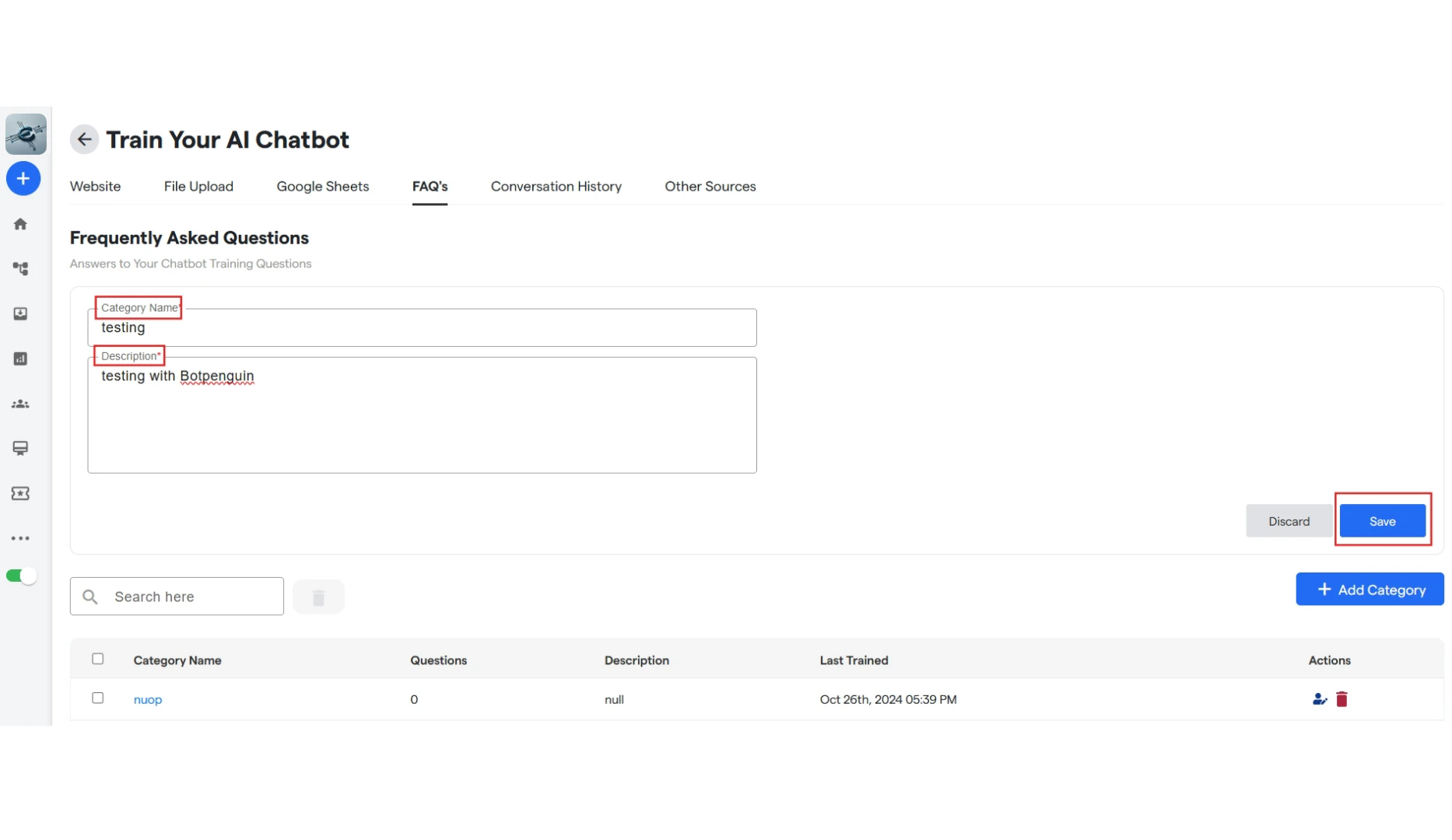
Task: Switch to the Google Sheets tab
Action: (x=323, y=187)
